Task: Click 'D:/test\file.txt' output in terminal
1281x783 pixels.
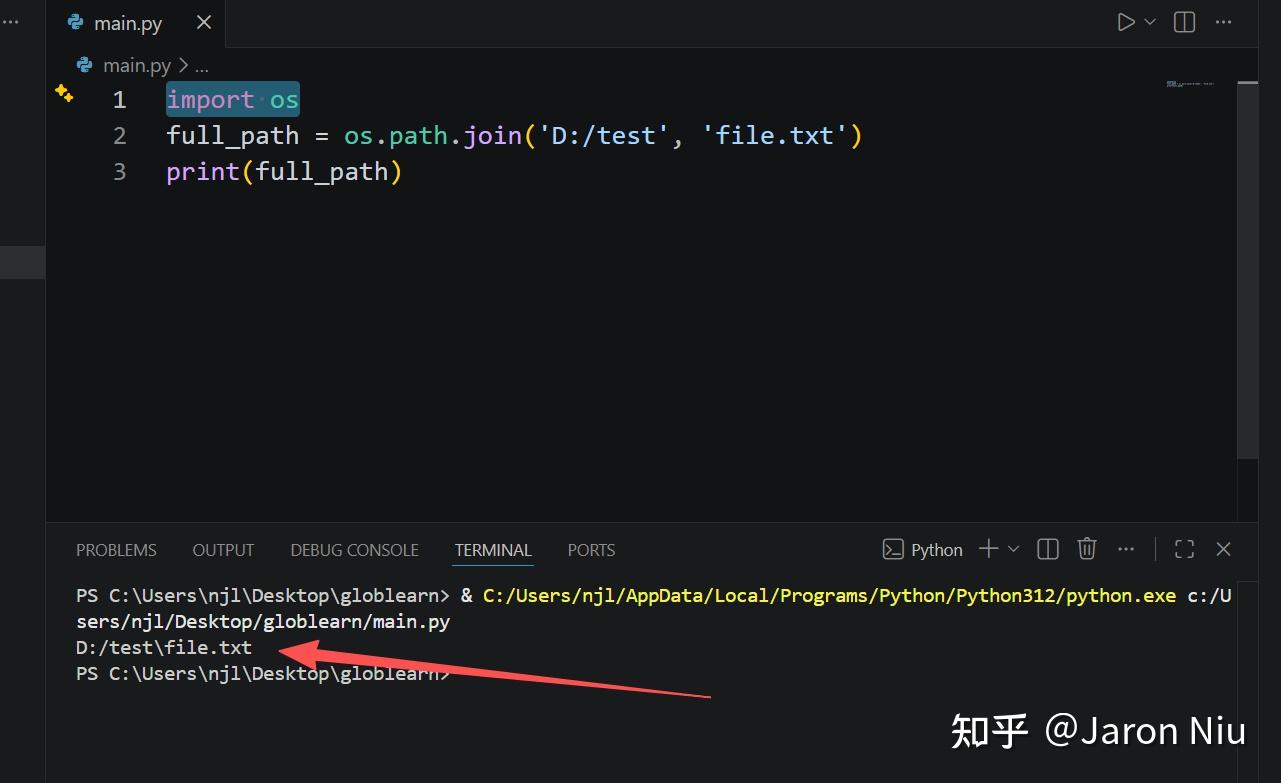Action: [164, 647]
